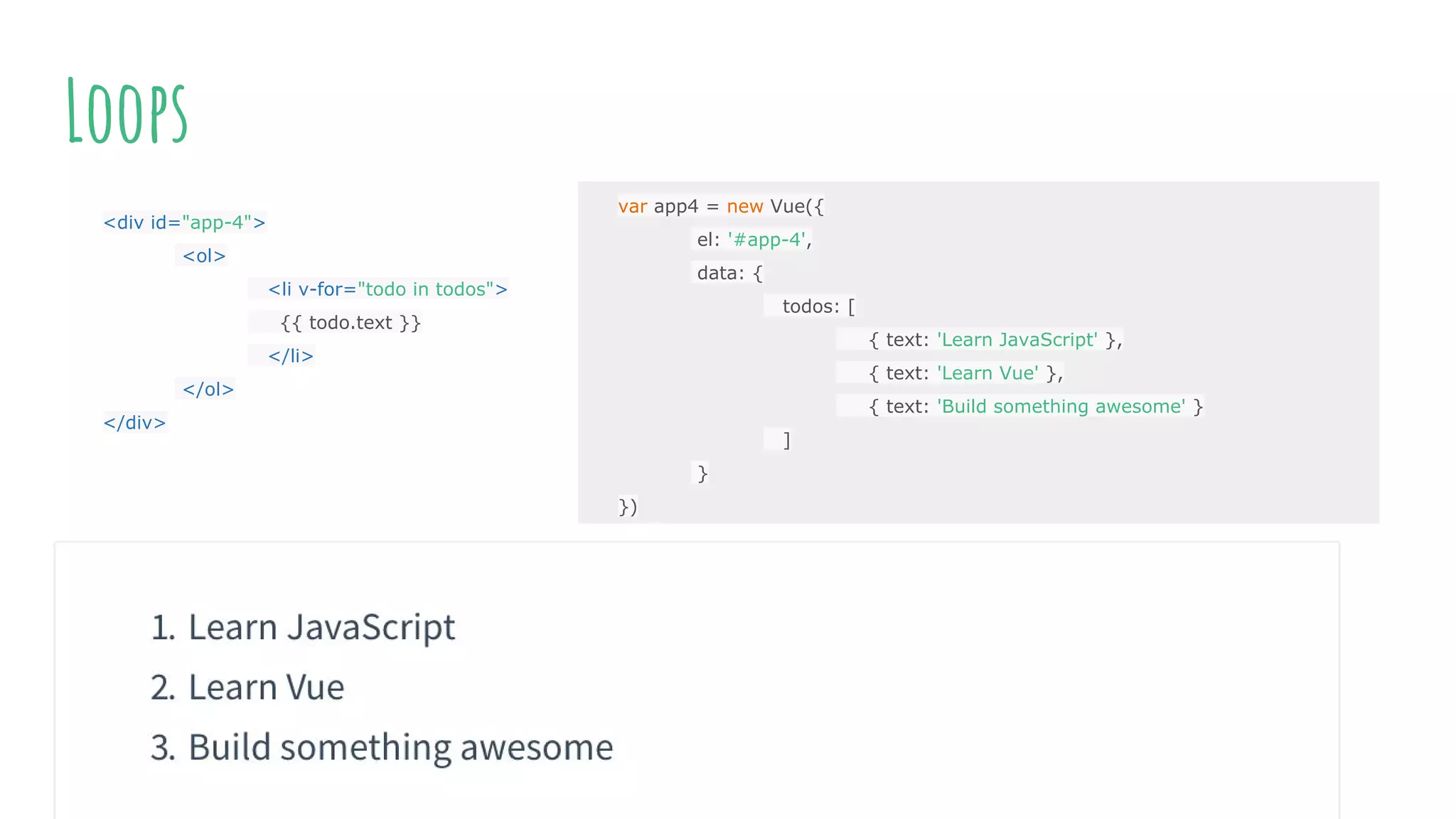Click the el: '#app-4' code line
Viewport: 1456px width, 819px height.
pos(754,240)
